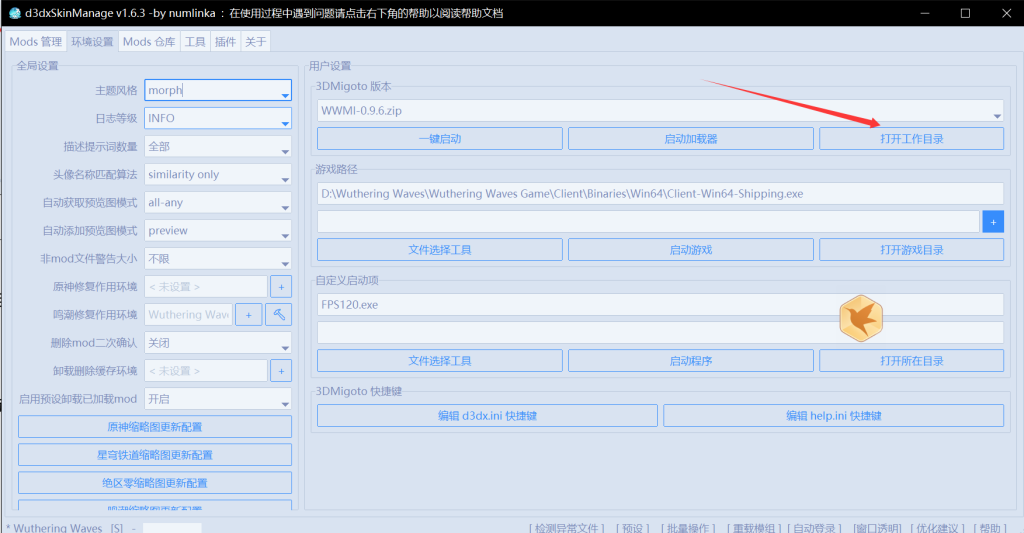Click the blue plus button beside game path field
1024x533 pixels.
pos(993,221)
